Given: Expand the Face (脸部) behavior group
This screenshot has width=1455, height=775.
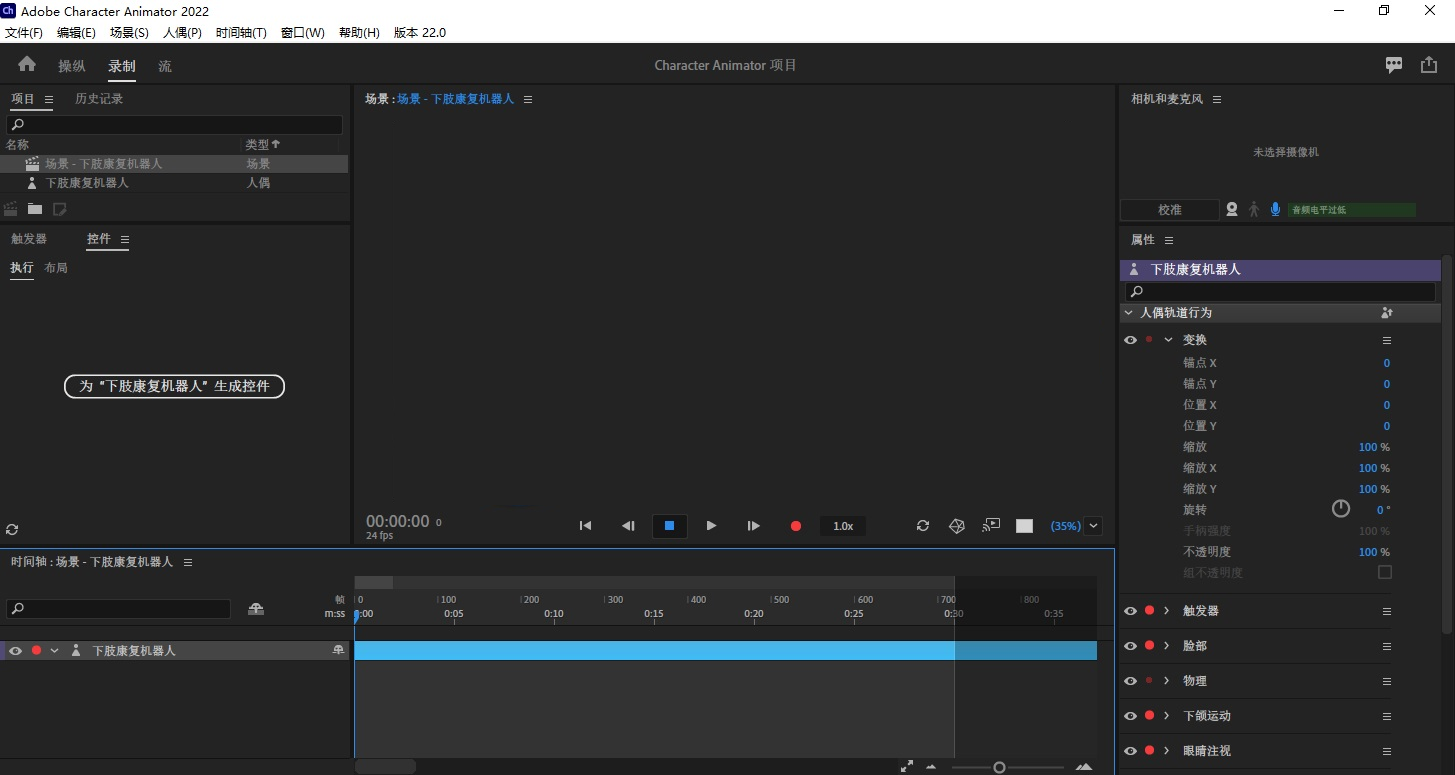Looking at the screenshot, I should [x=1167, y=645].
